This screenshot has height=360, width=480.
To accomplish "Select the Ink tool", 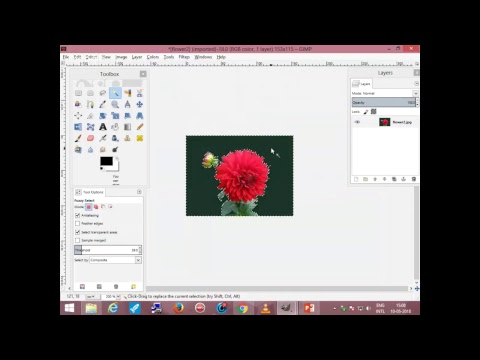I will coord(115,138).
